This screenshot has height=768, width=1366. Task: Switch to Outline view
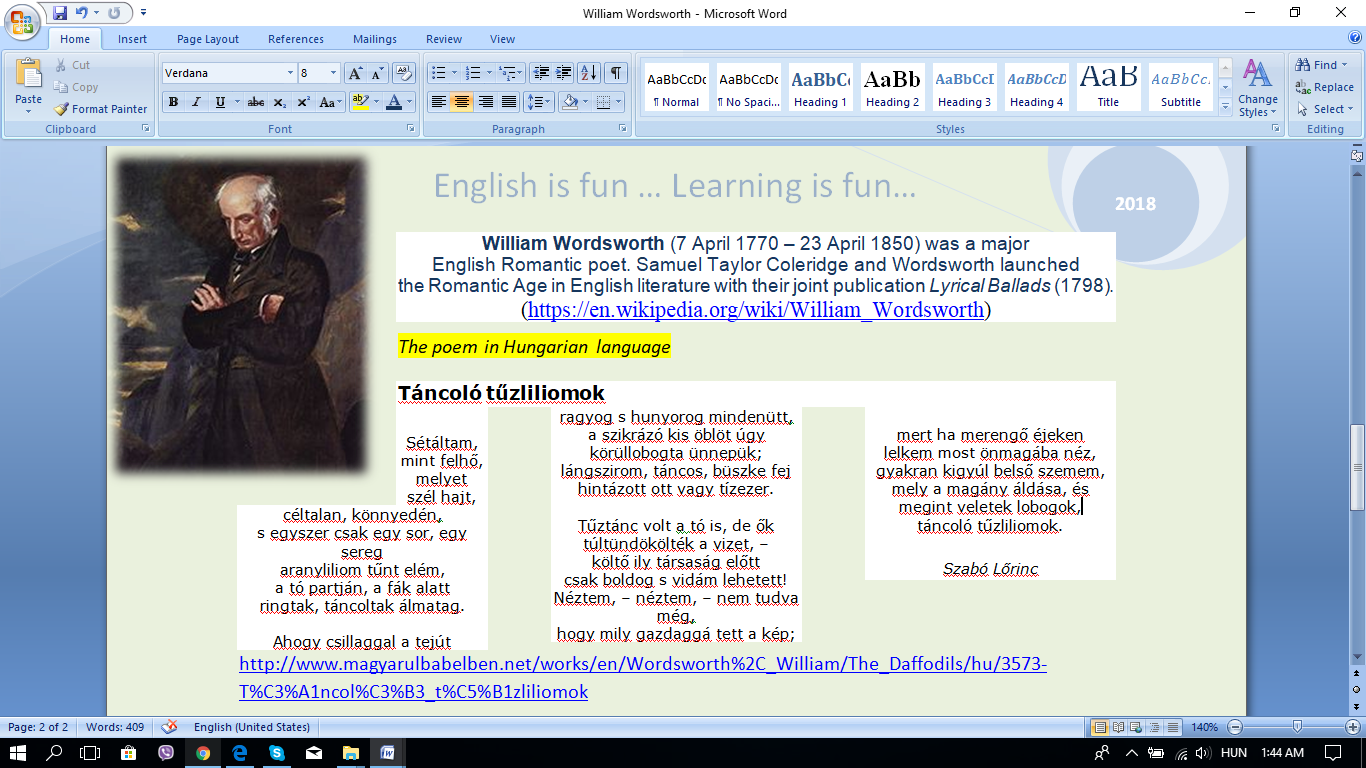(x=1153, y=727)
